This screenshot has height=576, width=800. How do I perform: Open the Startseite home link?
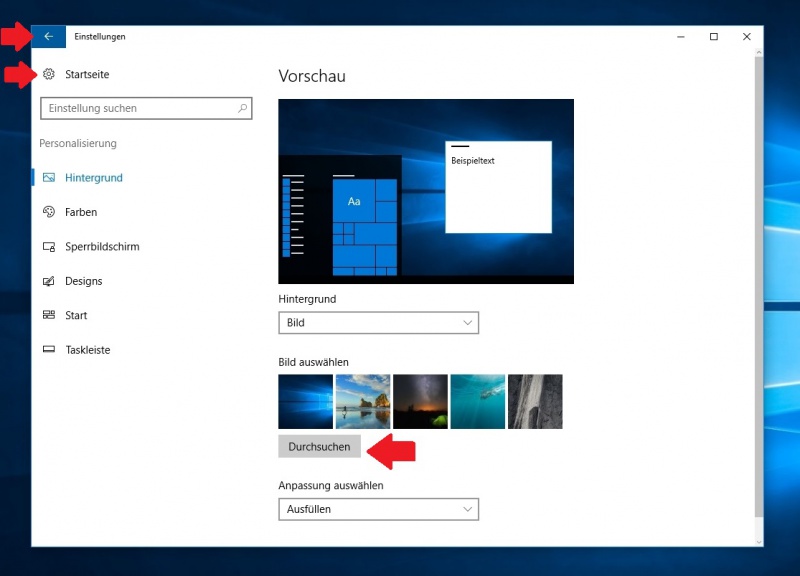87,74
